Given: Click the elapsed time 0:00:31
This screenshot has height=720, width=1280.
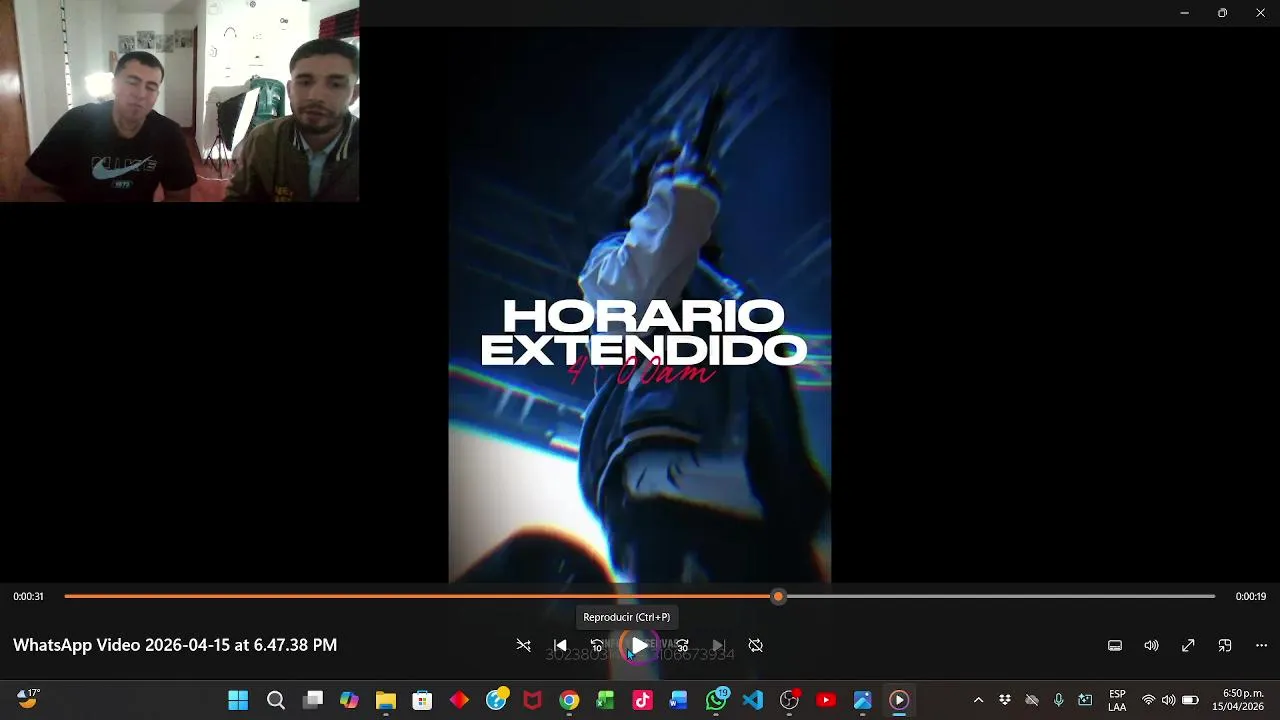Looking at the screenshot, I should (x=28, y=596).
